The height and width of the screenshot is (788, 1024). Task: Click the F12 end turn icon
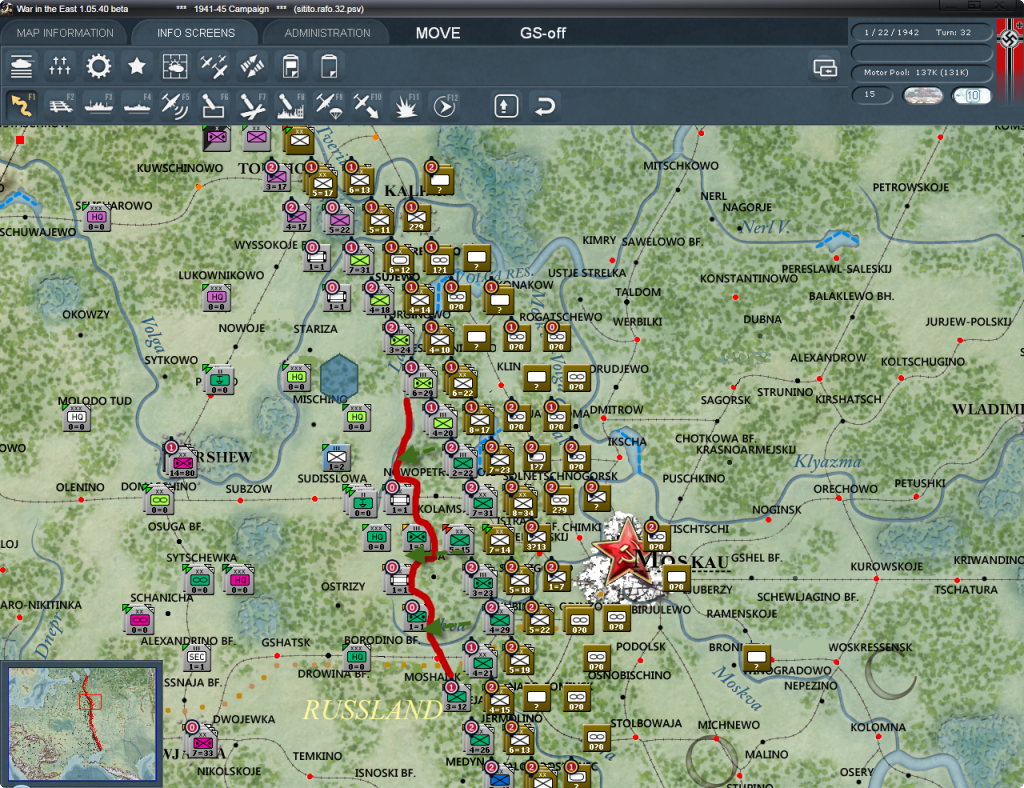[x=445, y=105]
